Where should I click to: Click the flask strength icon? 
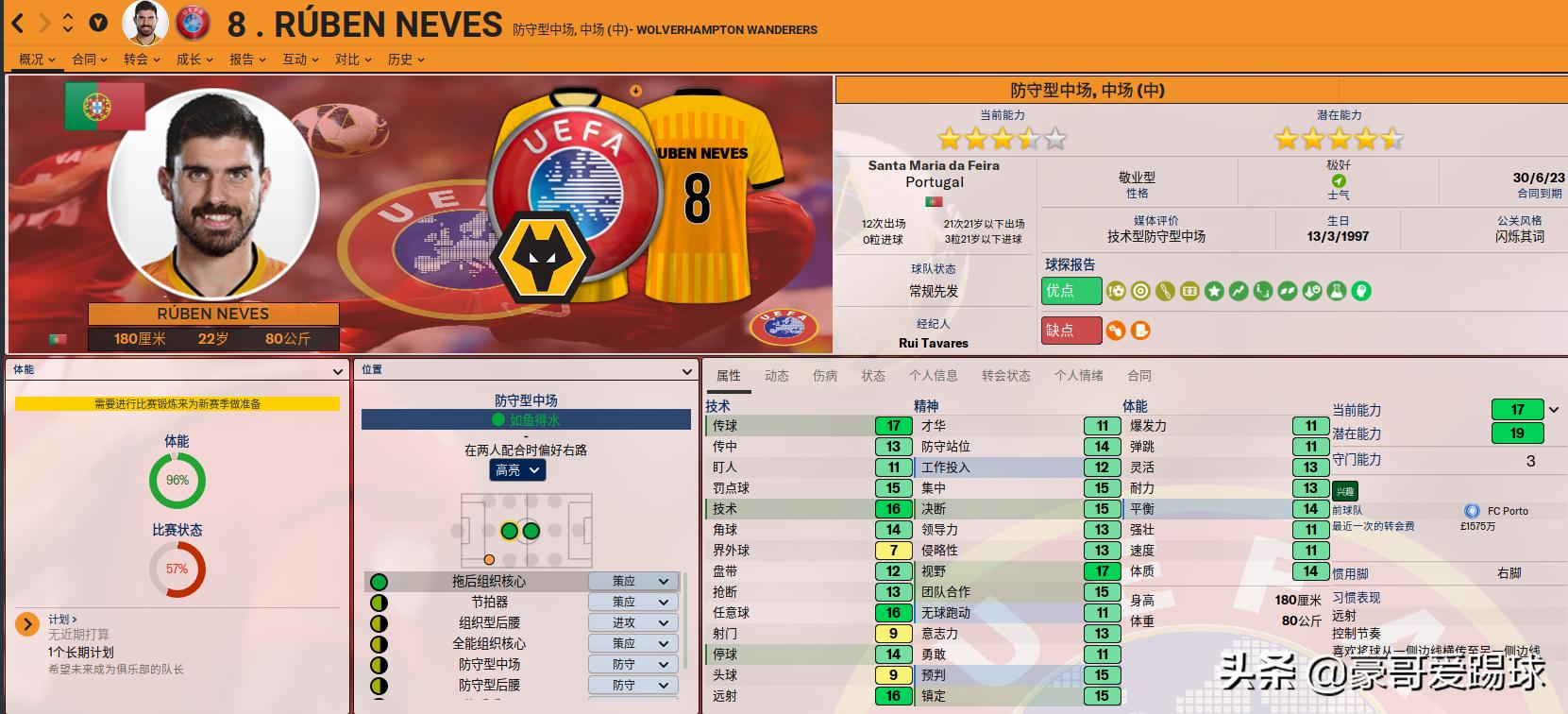click(x=1337, y=291)
